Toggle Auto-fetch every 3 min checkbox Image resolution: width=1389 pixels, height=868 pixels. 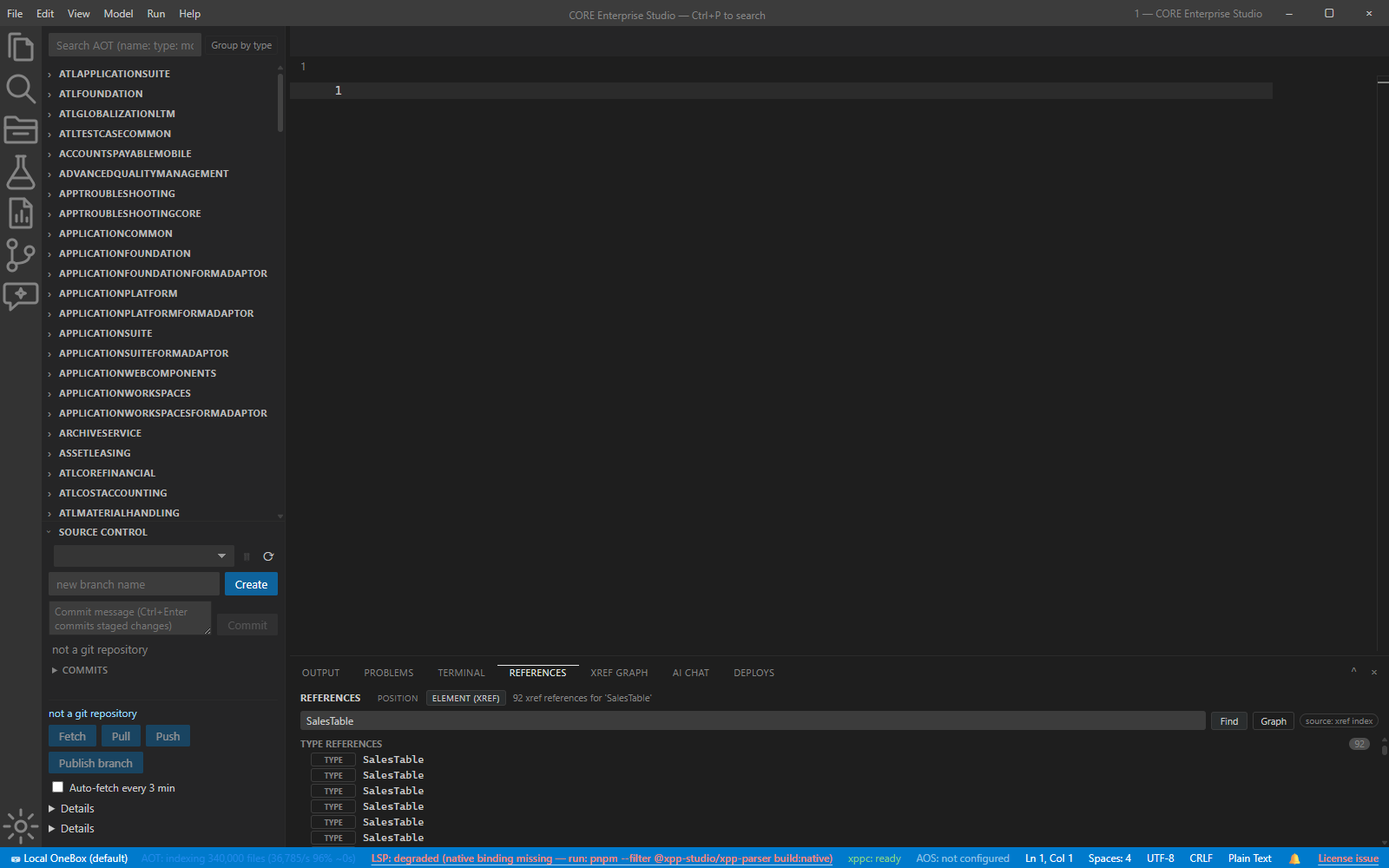[58, 787]
